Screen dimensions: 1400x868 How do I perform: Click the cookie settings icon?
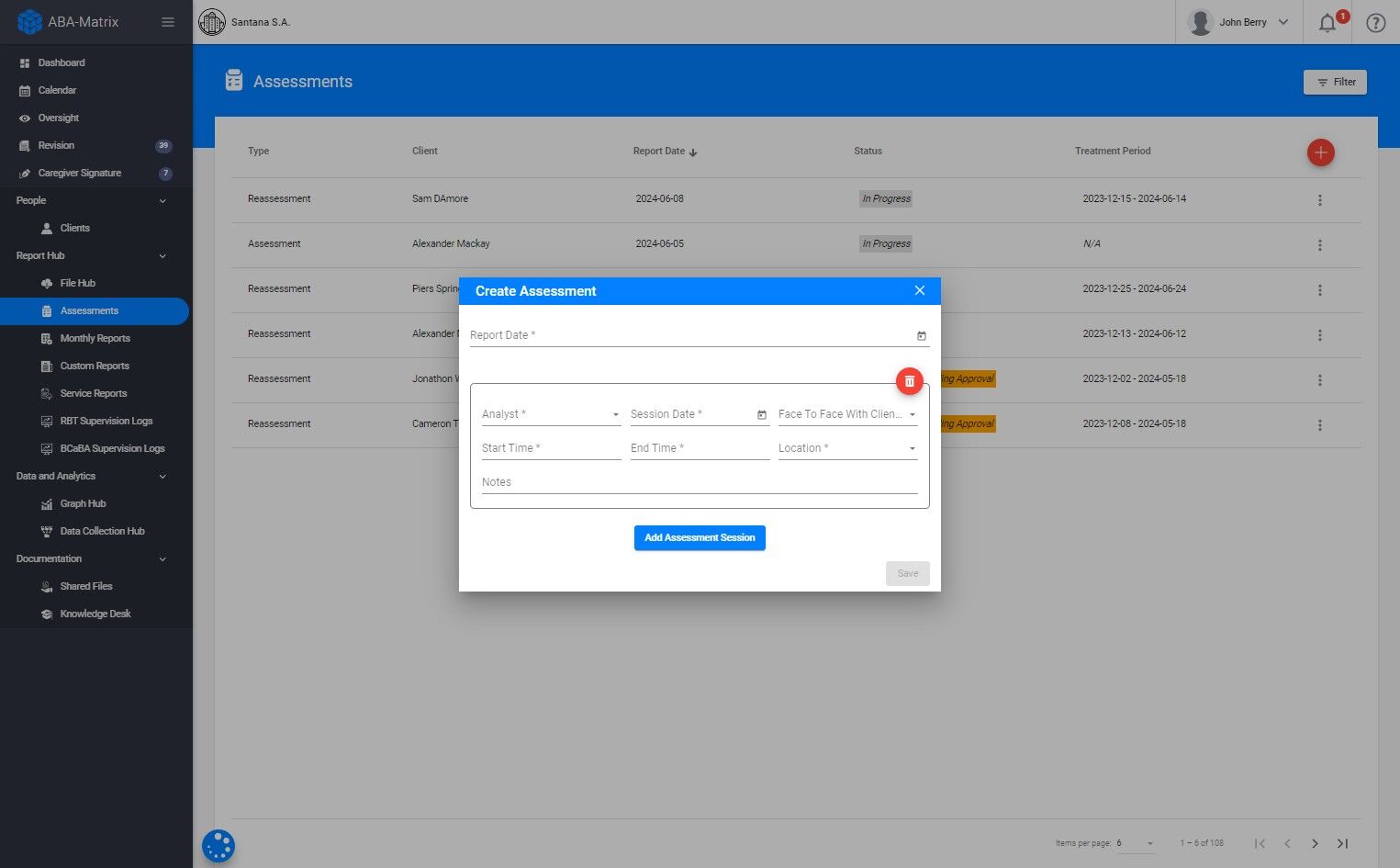(x=218, y=846)
